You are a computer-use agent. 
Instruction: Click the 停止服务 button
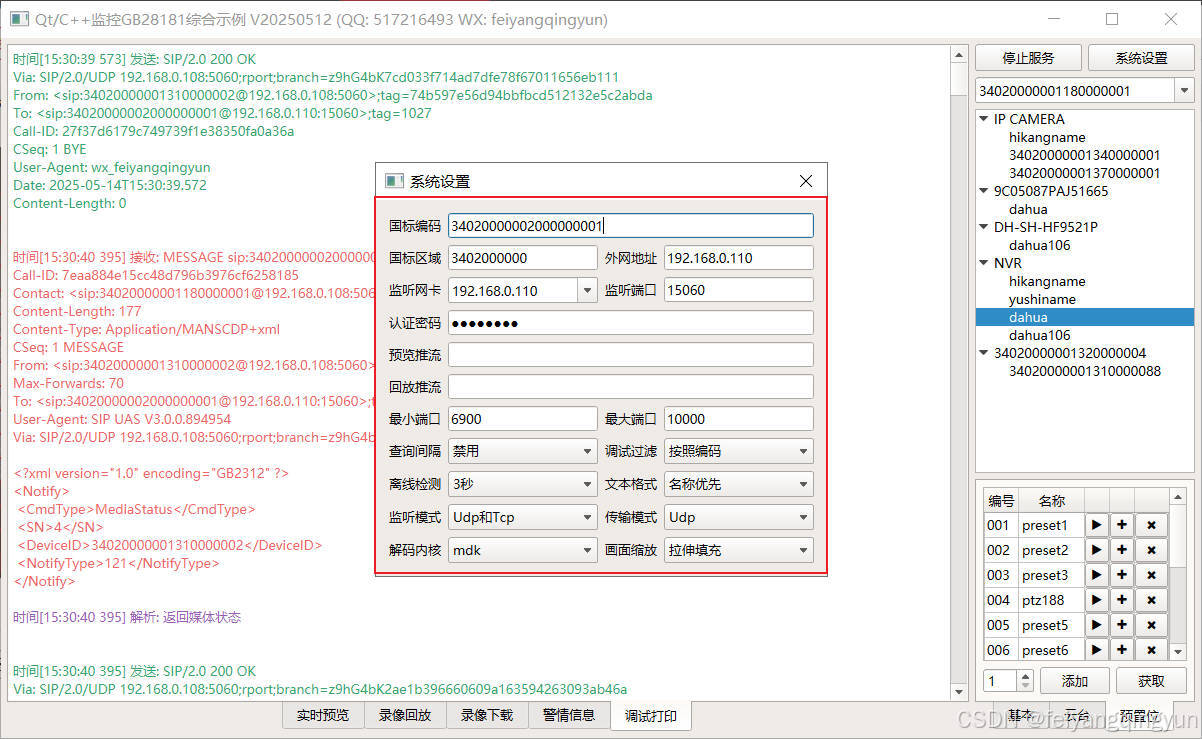pos(1028,58)
